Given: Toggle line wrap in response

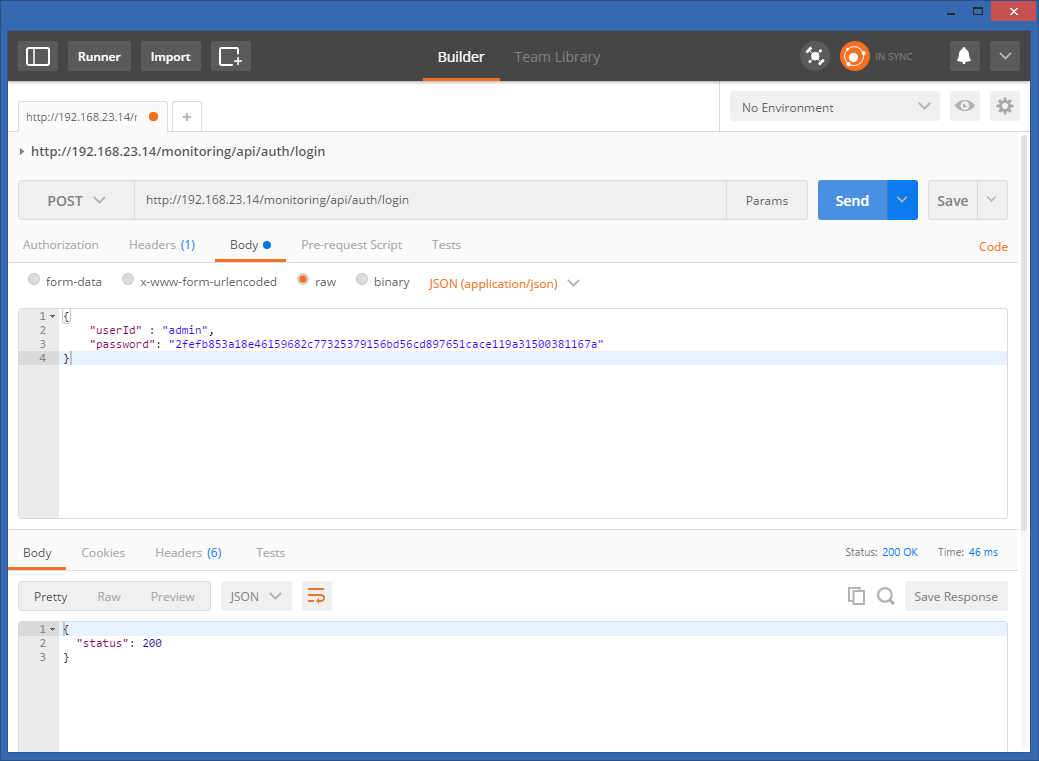Looking at the screenshot, I should (x=316, y=597).
